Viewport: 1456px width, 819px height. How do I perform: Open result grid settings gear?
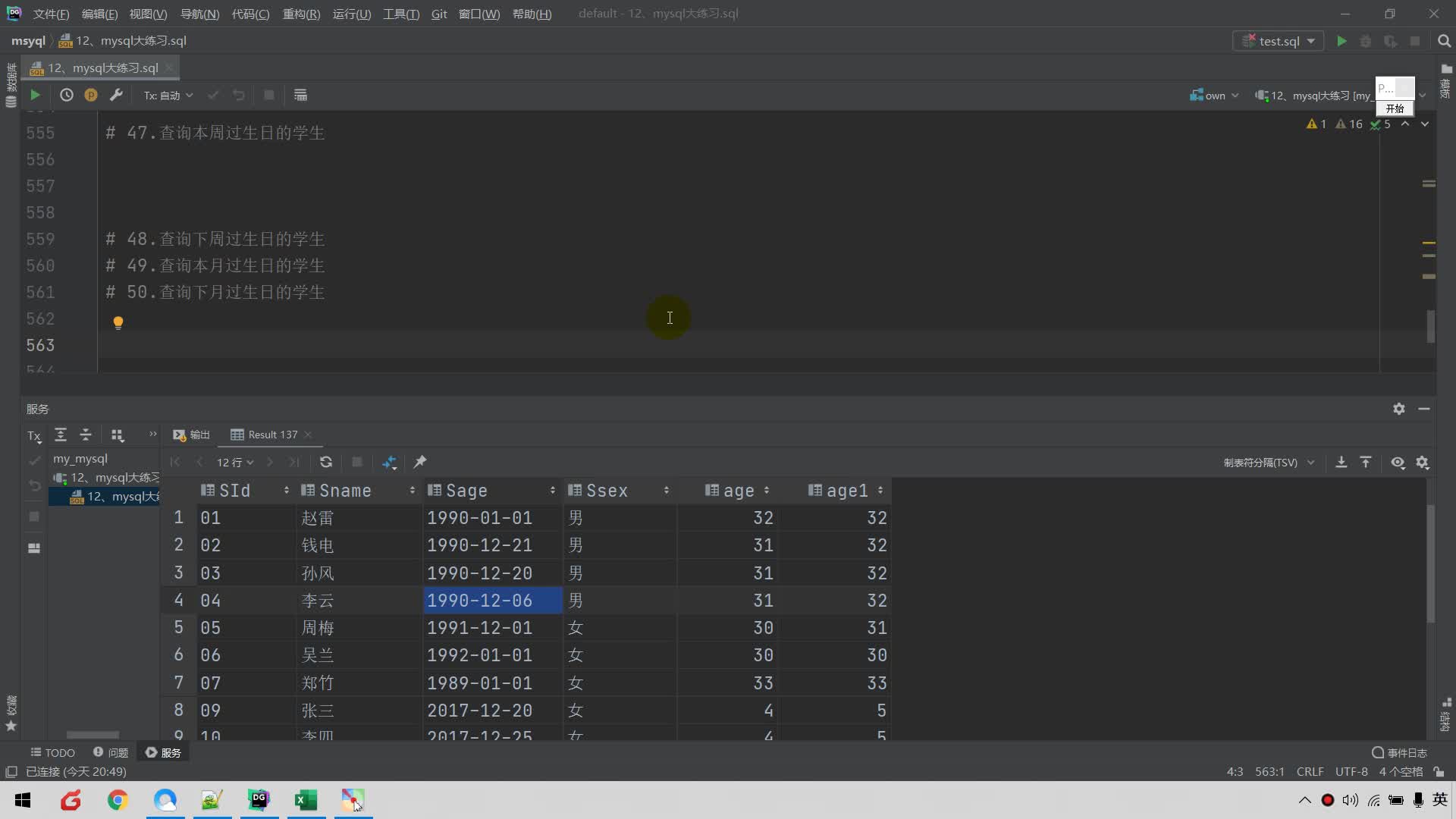(1423, 462)
